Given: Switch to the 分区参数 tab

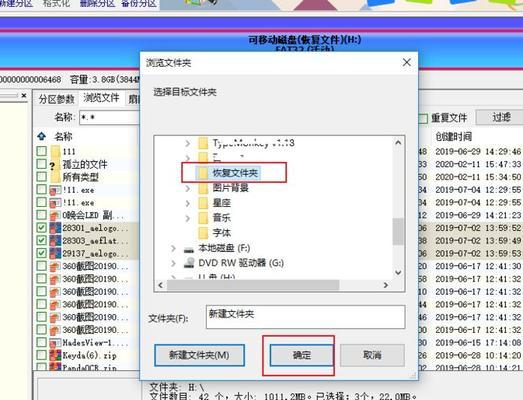Looking at the screenshot, I should point(56,99).
